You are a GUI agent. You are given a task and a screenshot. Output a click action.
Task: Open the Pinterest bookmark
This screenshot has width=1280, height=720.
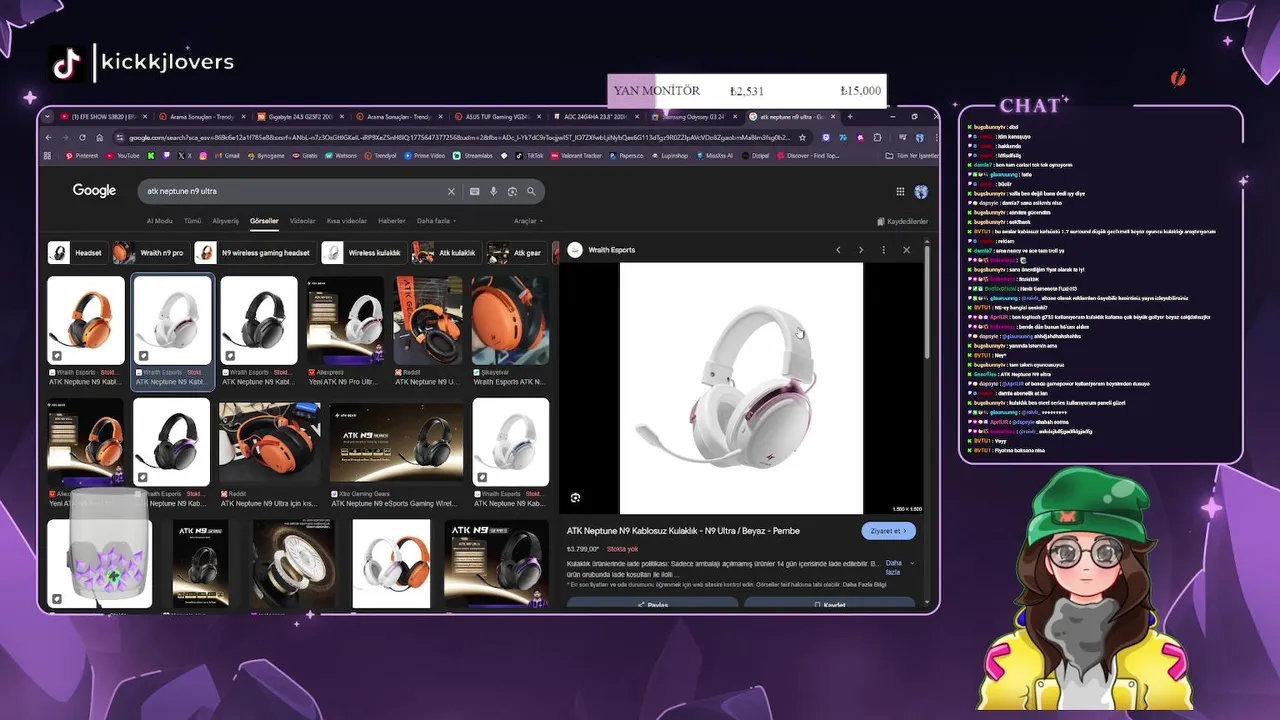82,156
